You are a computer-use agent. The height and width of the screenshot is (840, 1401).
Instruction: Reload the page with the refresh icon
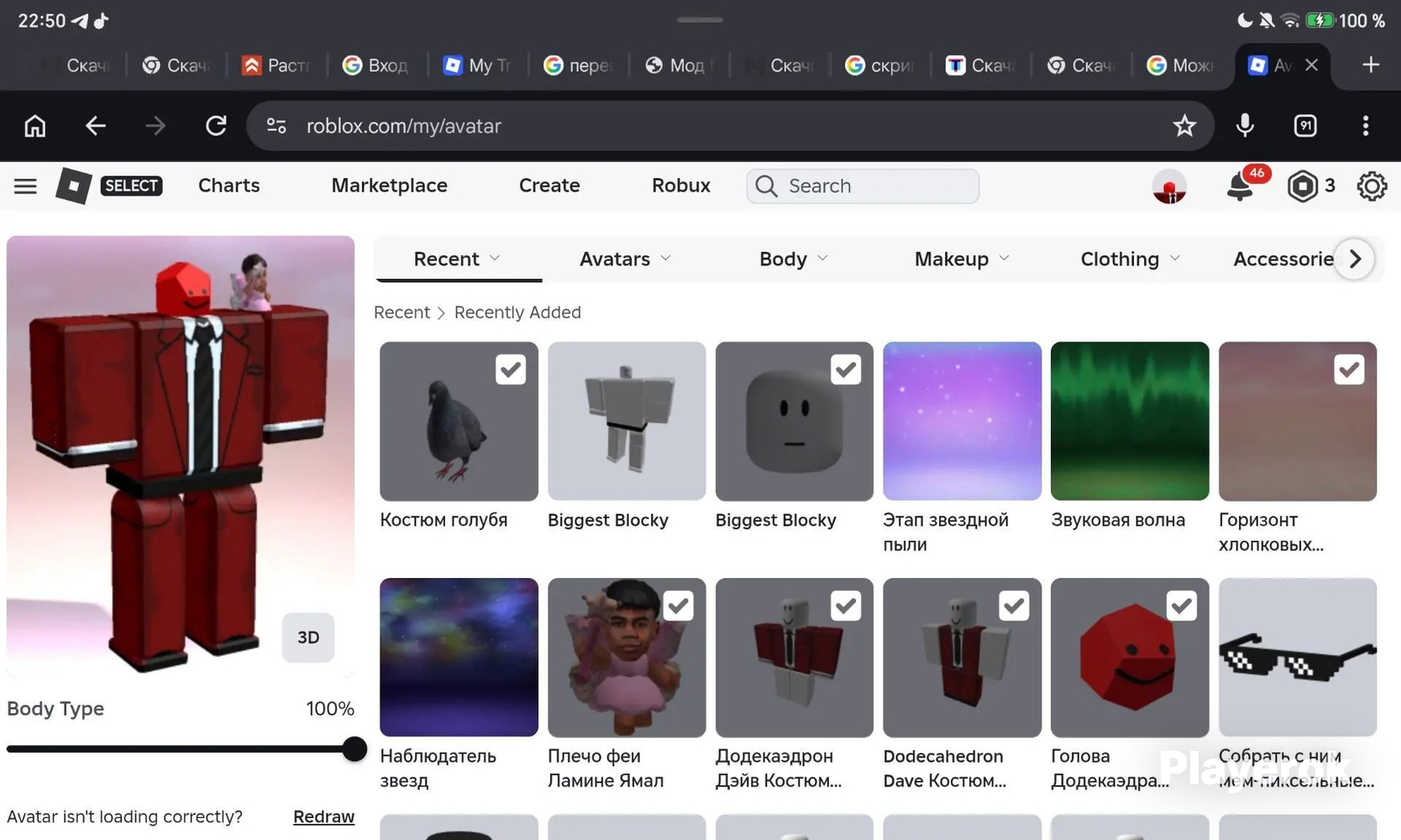[x=216, y=126]
